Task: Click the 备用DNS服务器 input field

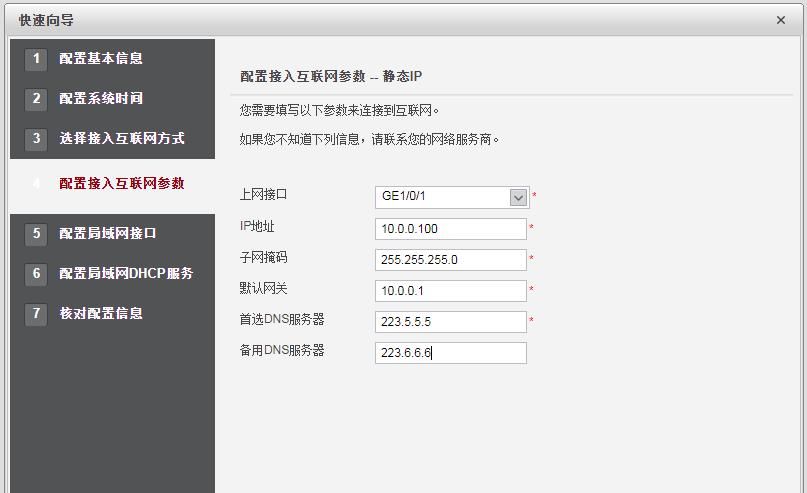Action: [450, 353]
